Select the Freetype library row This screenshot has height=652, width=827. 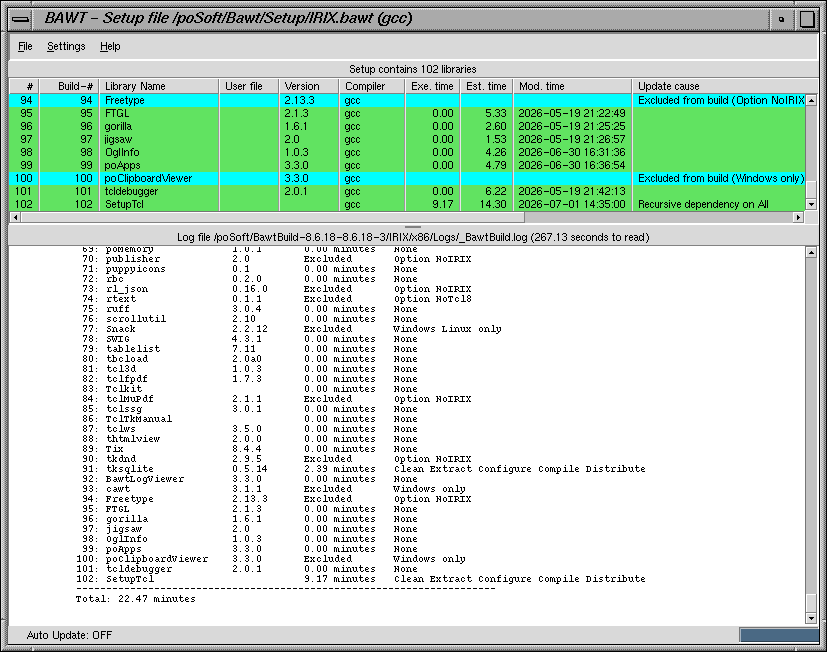pos(407,100)
